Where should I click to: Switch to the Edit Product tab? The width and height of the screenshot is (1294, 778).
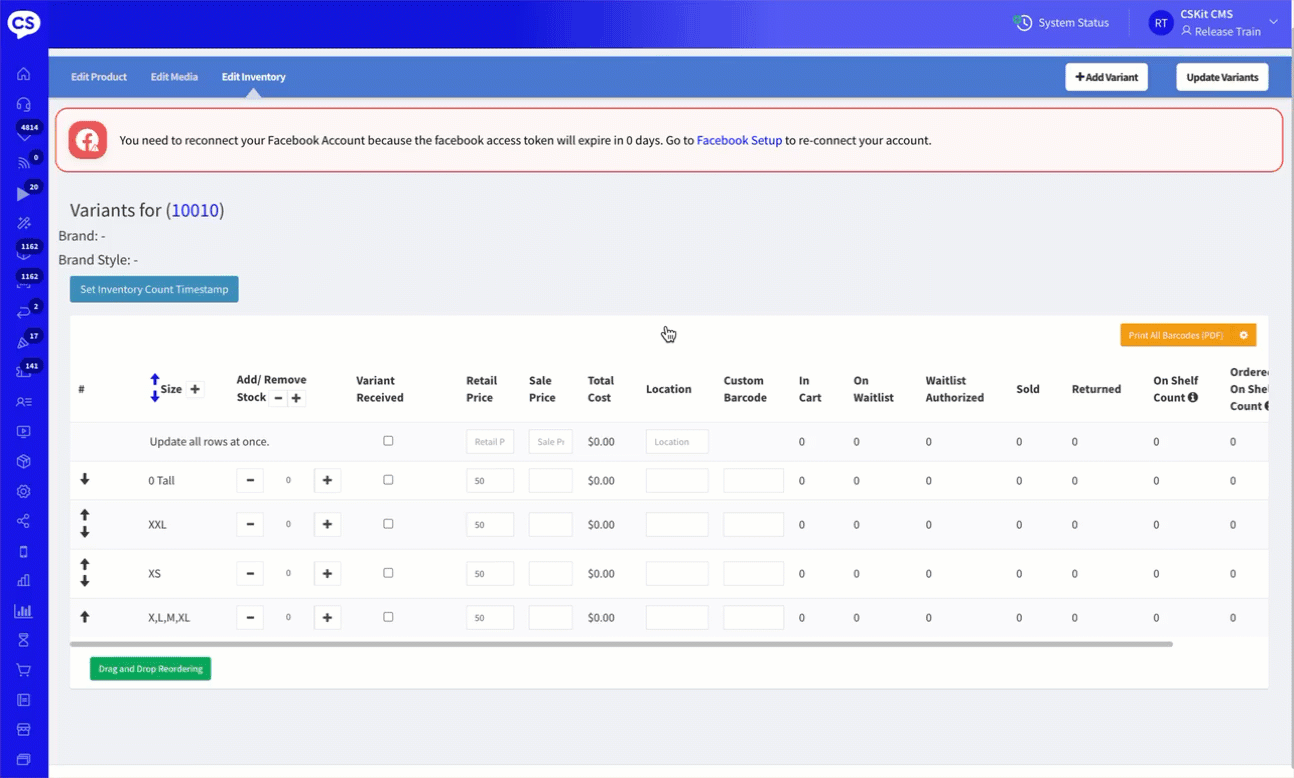[99, 77]
